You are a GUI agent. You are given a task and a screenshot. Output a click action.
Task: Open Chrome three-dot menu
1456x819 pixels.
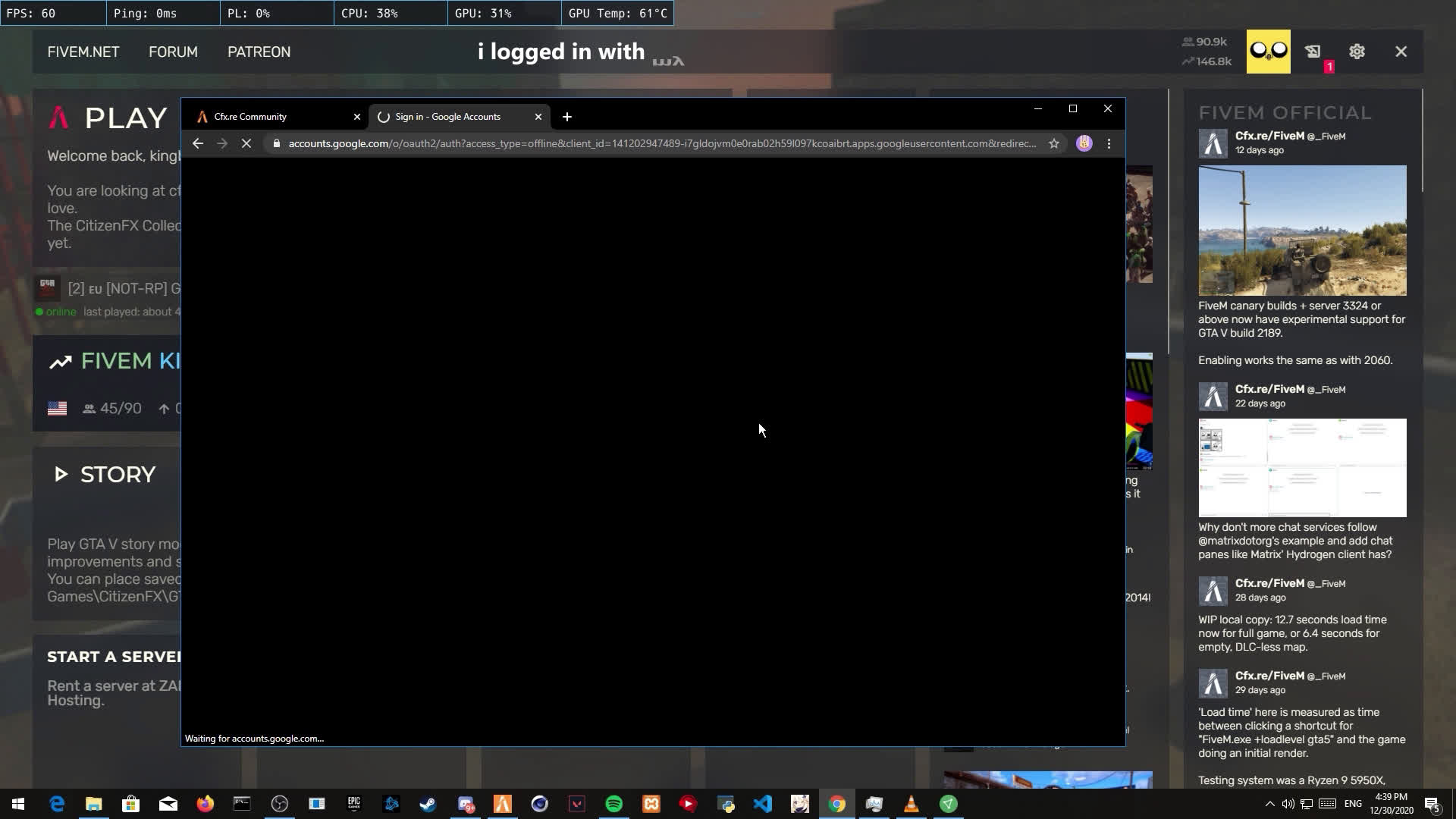(x=1109, y=143)
